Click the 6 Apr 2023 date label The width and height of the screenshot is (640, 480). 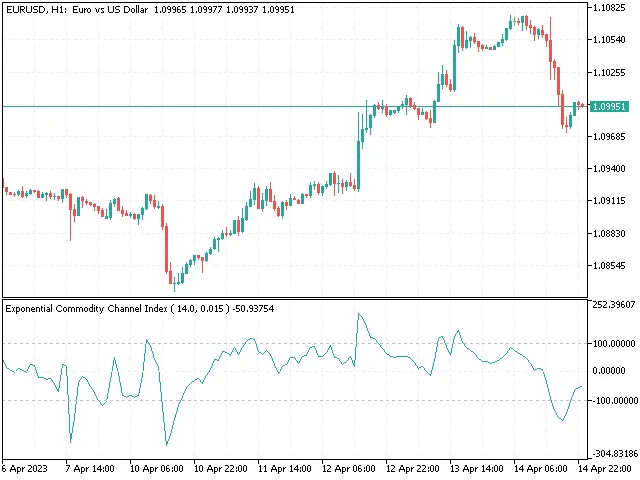click(x=26, y=468)
